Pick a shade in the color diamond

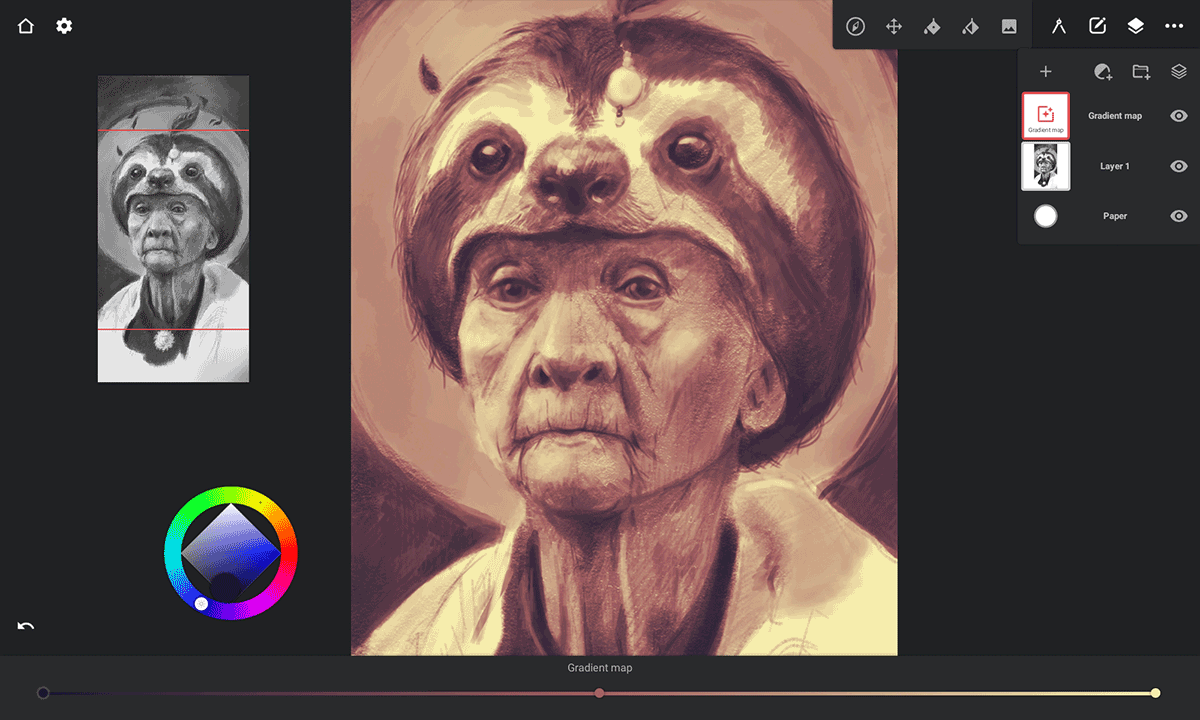[x=231, y=552]
